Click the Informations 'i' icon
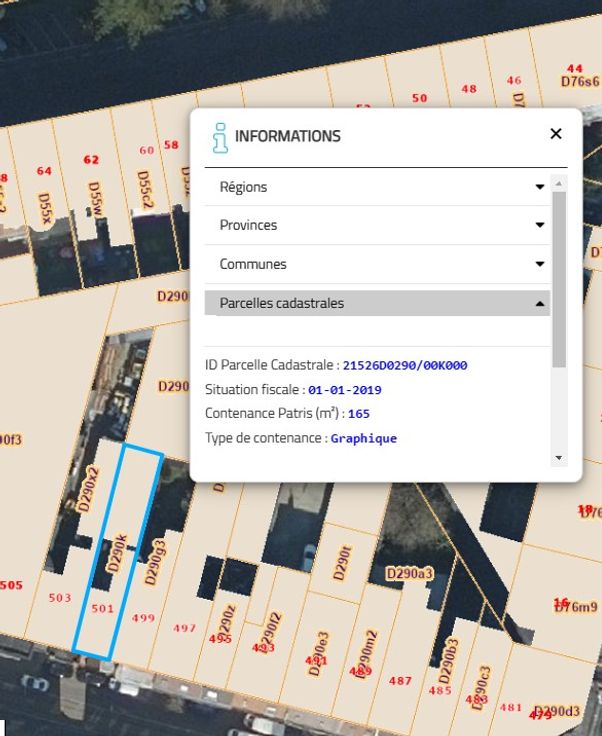 click(220, 137)
